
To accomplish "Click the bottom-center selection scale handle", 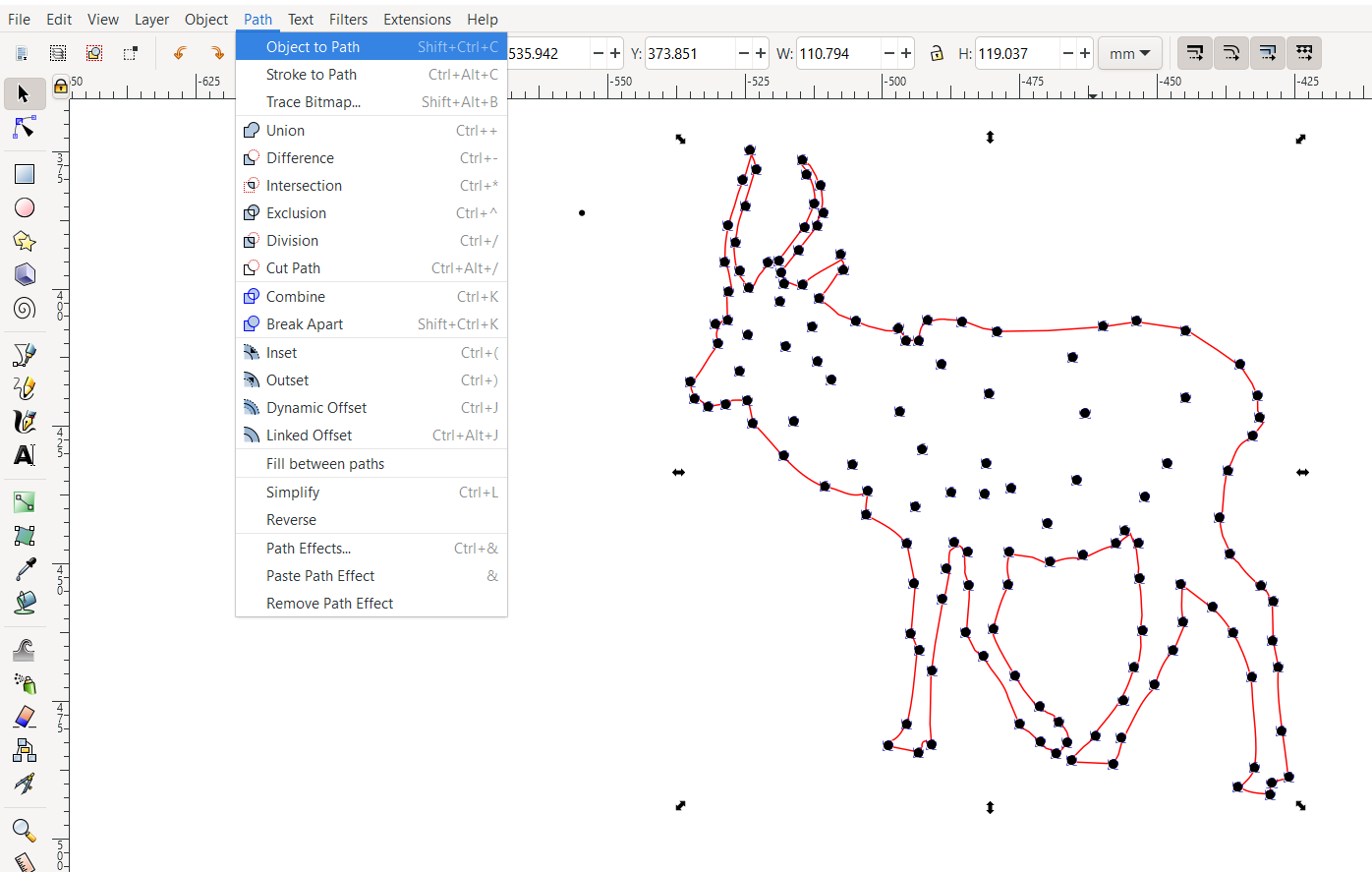I will (x=990, y=807).
